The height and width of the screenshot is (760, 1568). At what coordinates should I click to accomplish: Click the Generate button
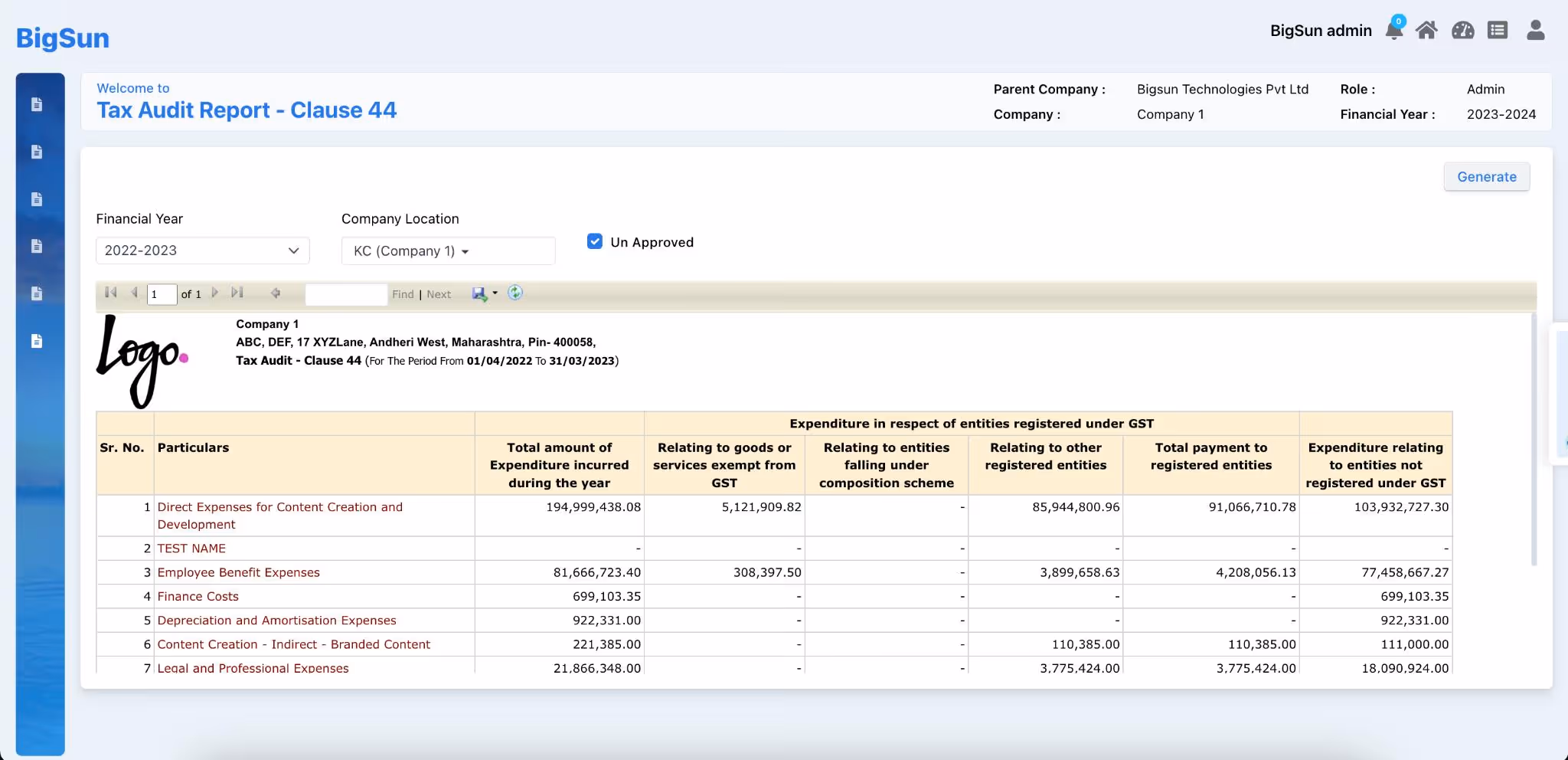click(1487, 177)
